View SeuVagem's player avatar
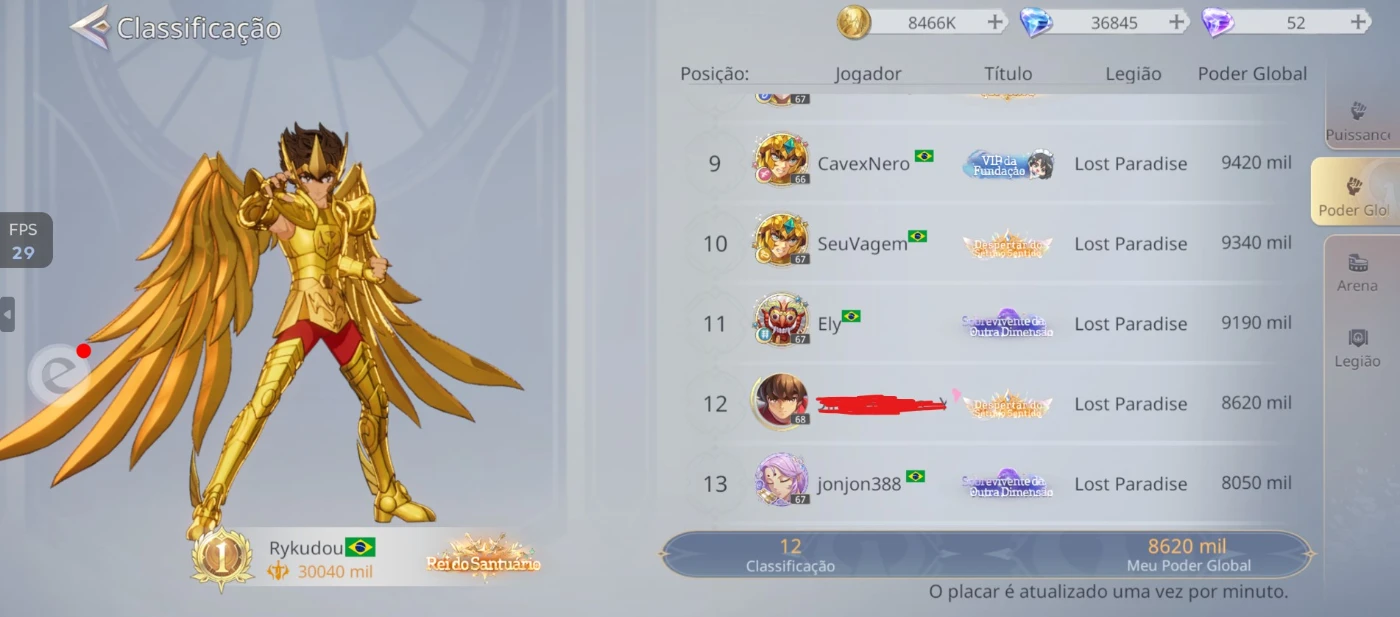Screen dimensions: 1400x617 tap(781, 240)
